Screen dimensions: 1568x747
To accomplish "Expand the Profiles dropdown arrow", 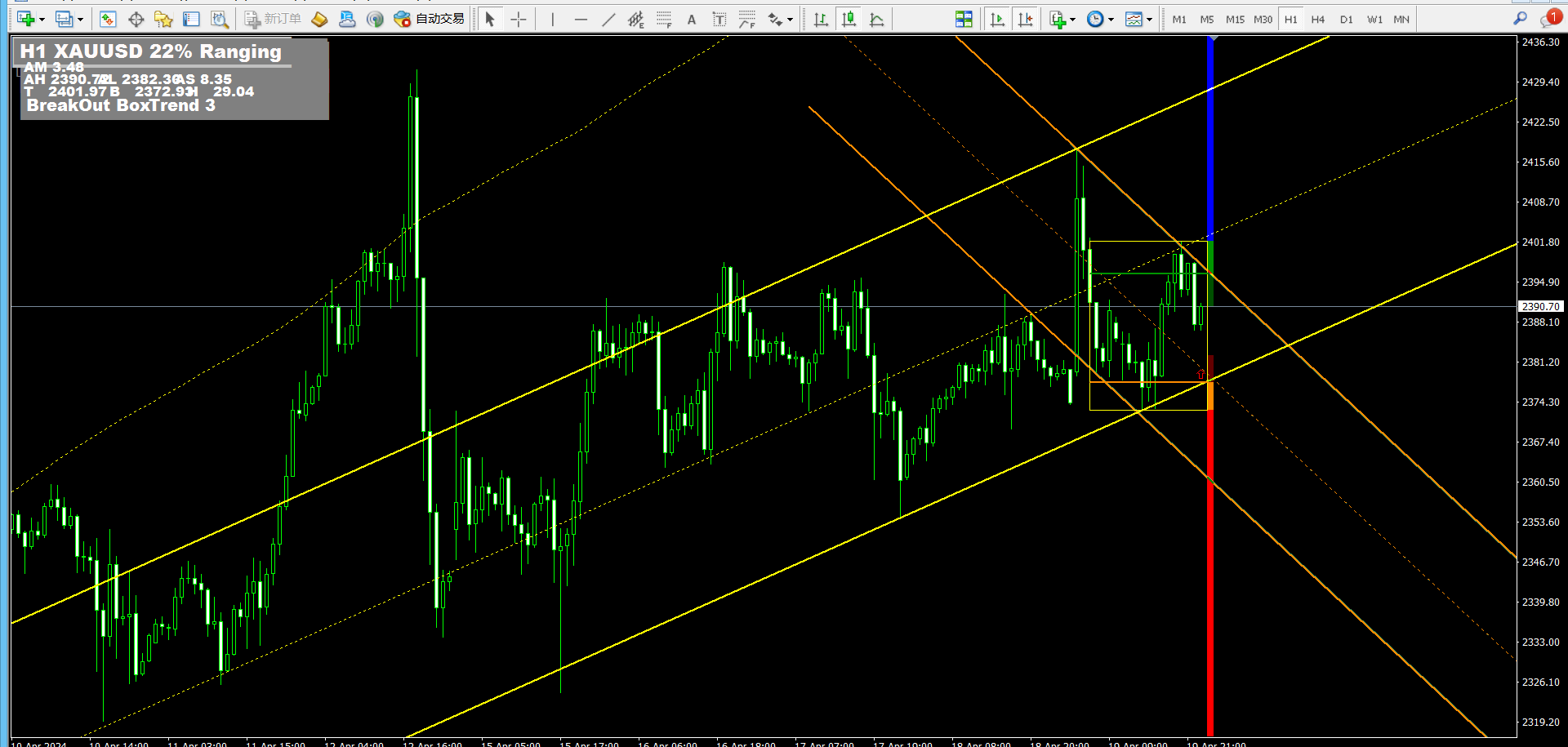I will point(80,20).
